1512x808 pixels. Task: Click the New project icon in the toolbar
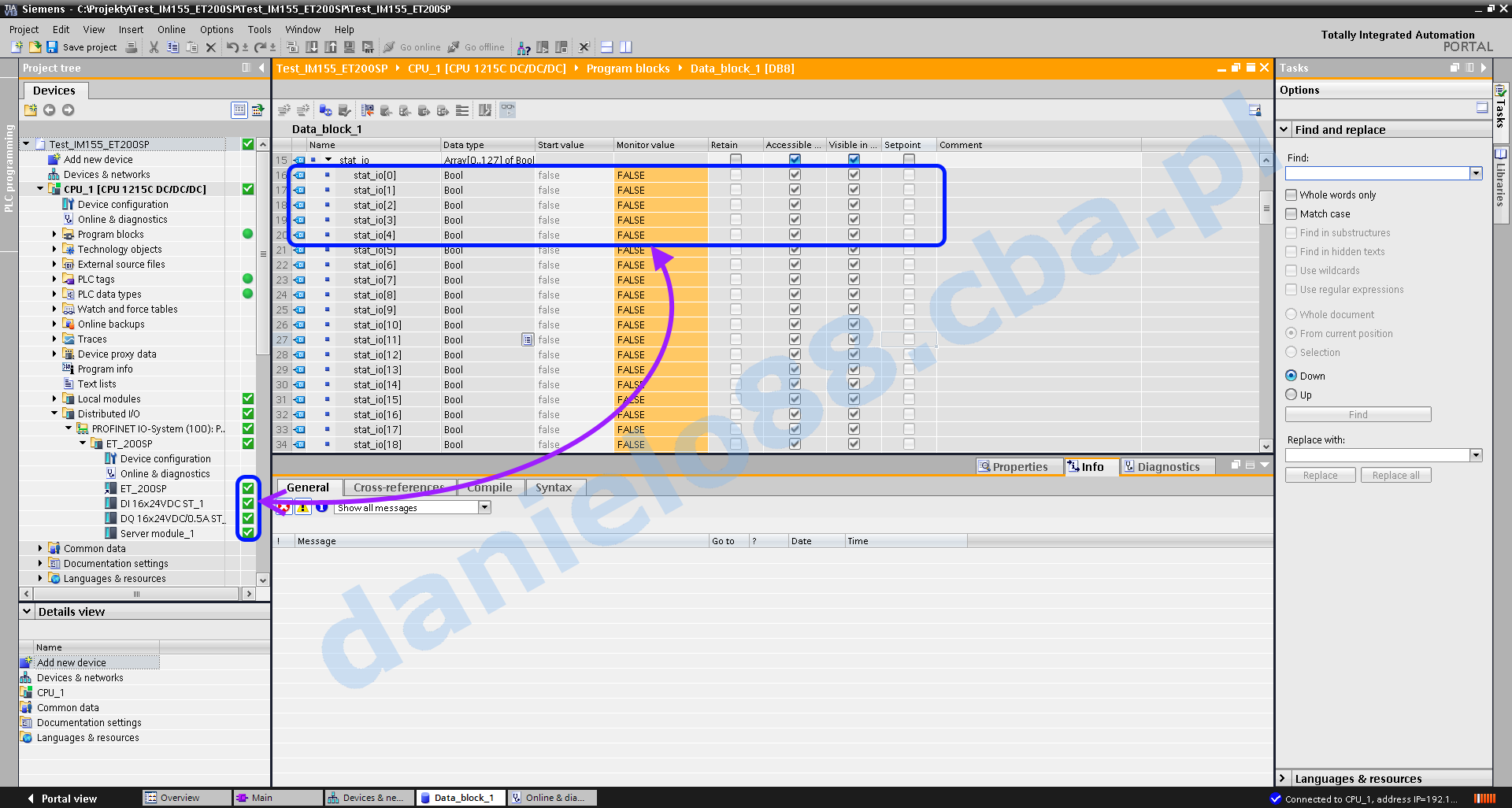coord(17,47)
